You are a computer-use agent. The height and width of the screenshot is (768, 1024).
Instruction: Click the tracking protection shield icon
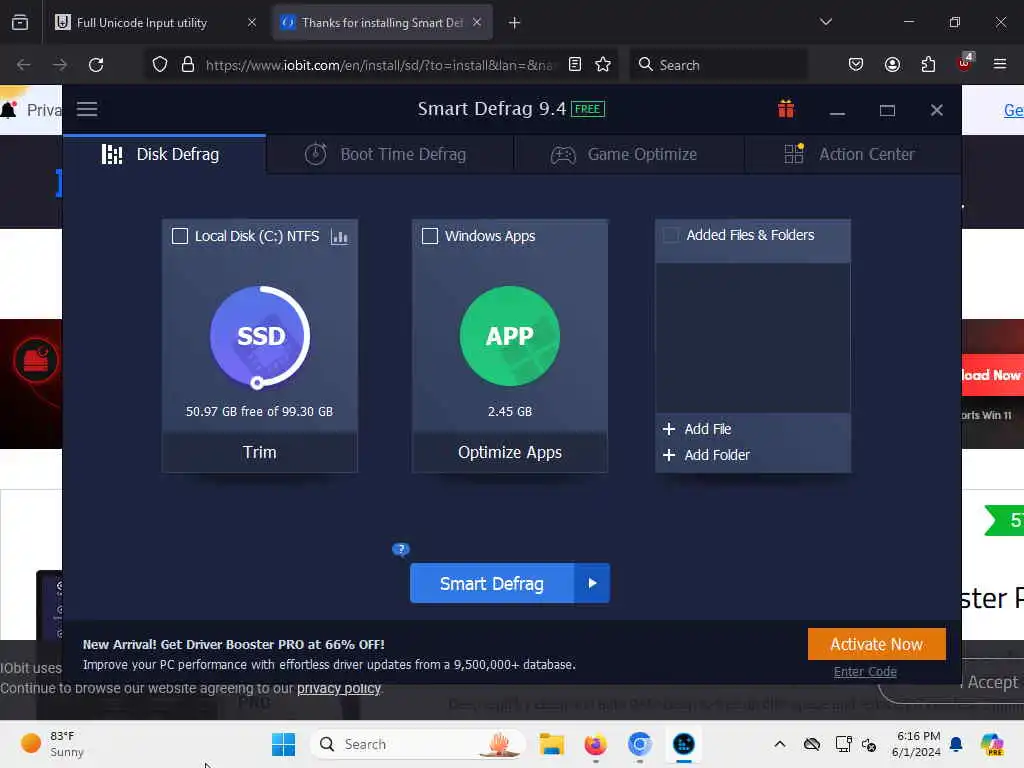pos(160,65)
